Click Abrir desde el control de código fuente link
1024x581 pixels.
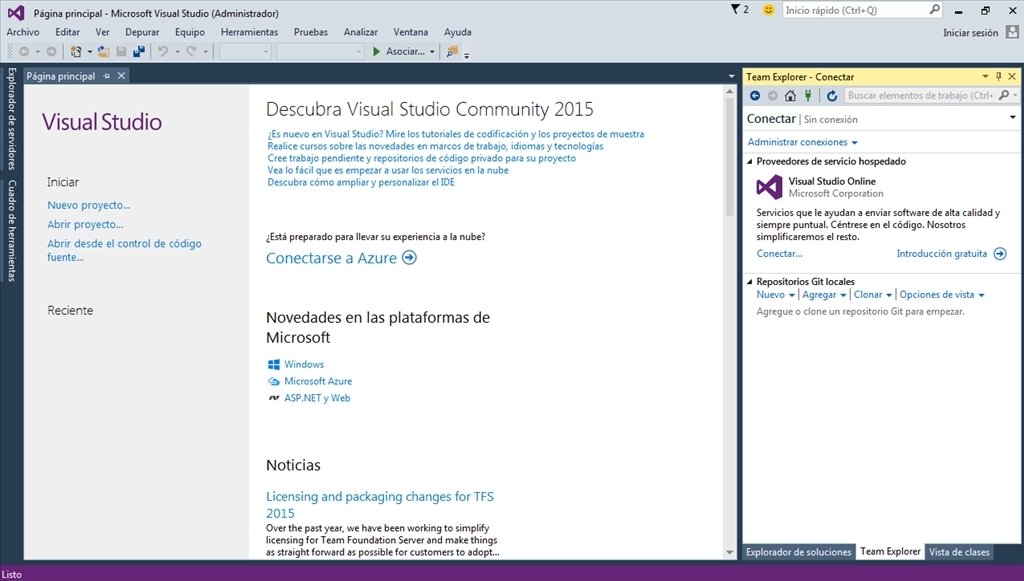click(x=124, y=250)
